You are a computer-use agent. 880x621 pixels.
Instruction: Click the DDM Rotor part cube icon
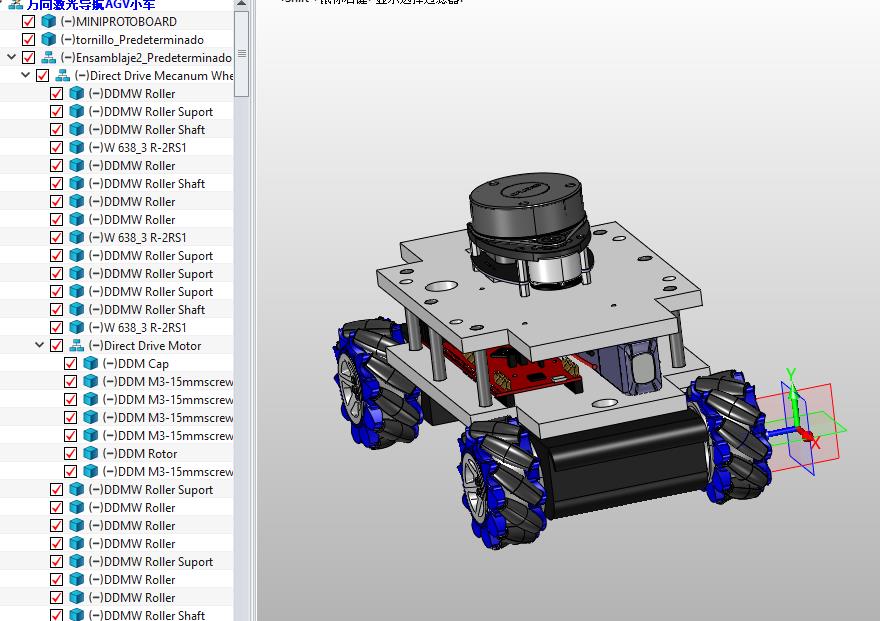(91, 453)
